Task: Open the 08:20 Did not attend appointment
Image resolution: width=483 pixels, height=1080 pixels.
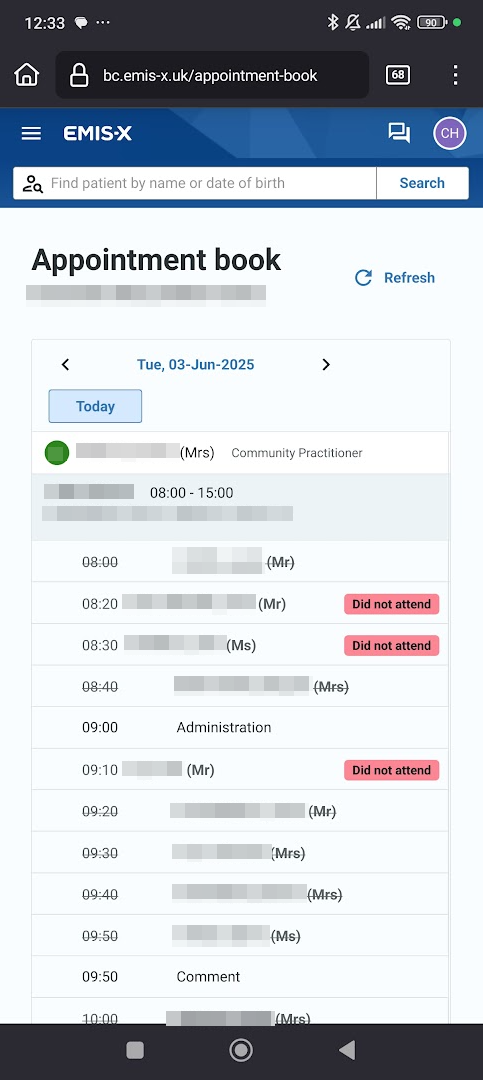Action: [240, 603]
